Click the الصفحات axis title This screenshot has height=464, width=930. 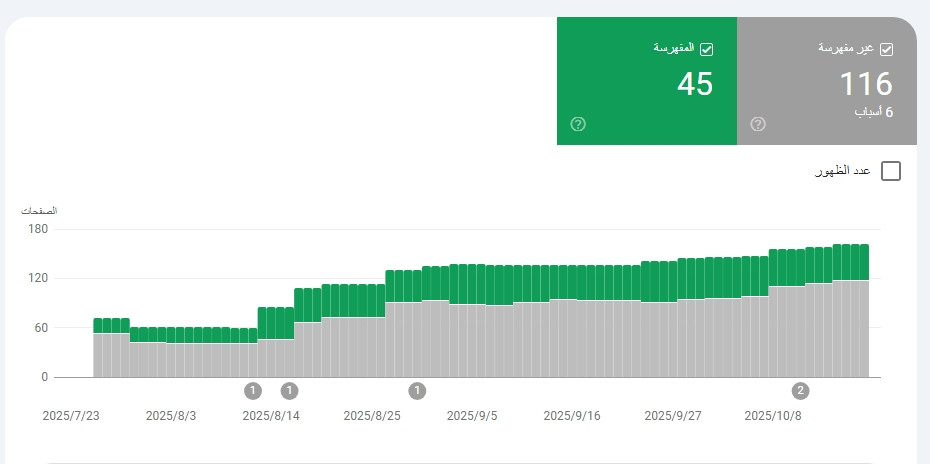[40, 210]
